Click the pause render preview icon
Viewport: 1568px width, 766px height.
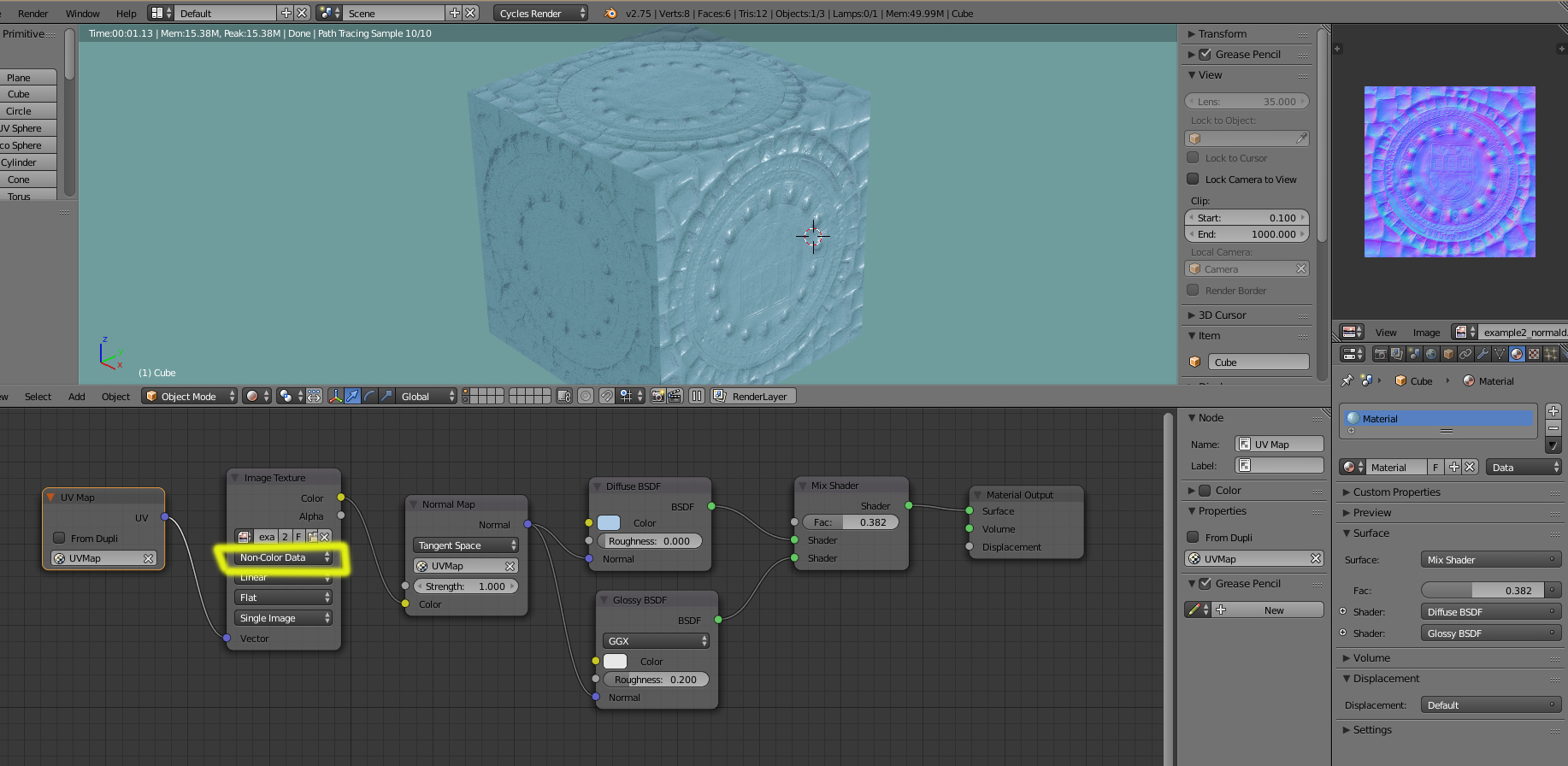click(697, 396)
